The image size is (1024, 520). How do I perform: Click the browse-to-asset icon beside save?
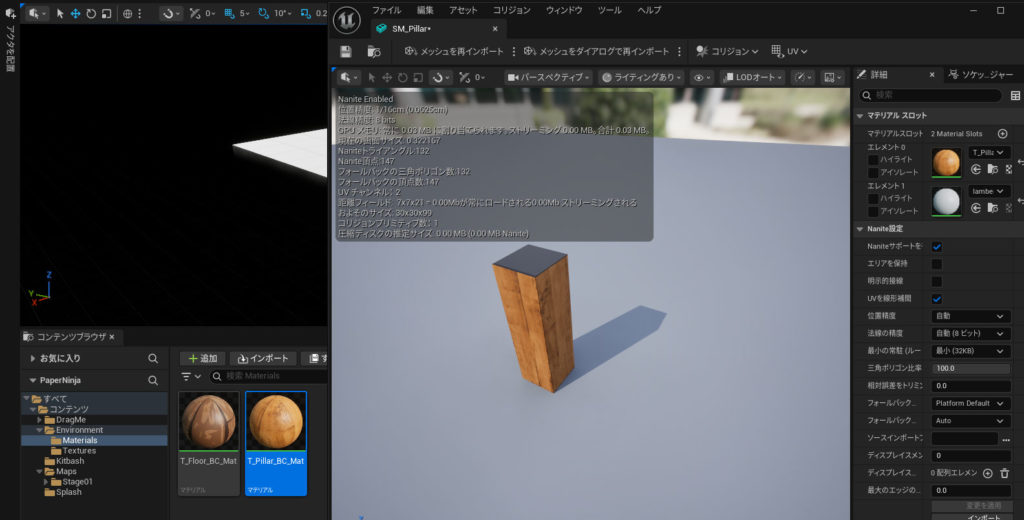point(375,52)
